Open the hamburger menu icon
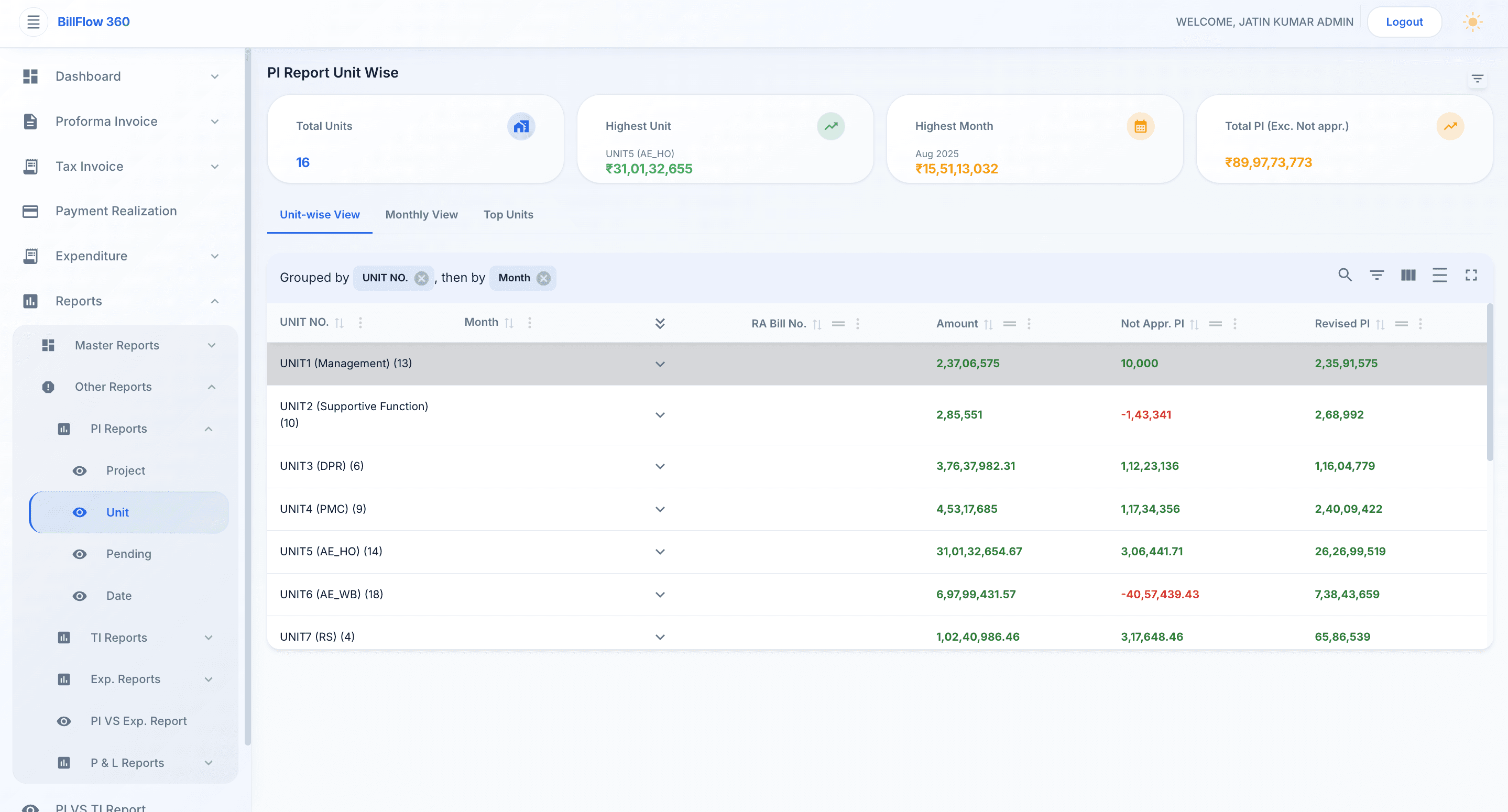 [34, 21]
